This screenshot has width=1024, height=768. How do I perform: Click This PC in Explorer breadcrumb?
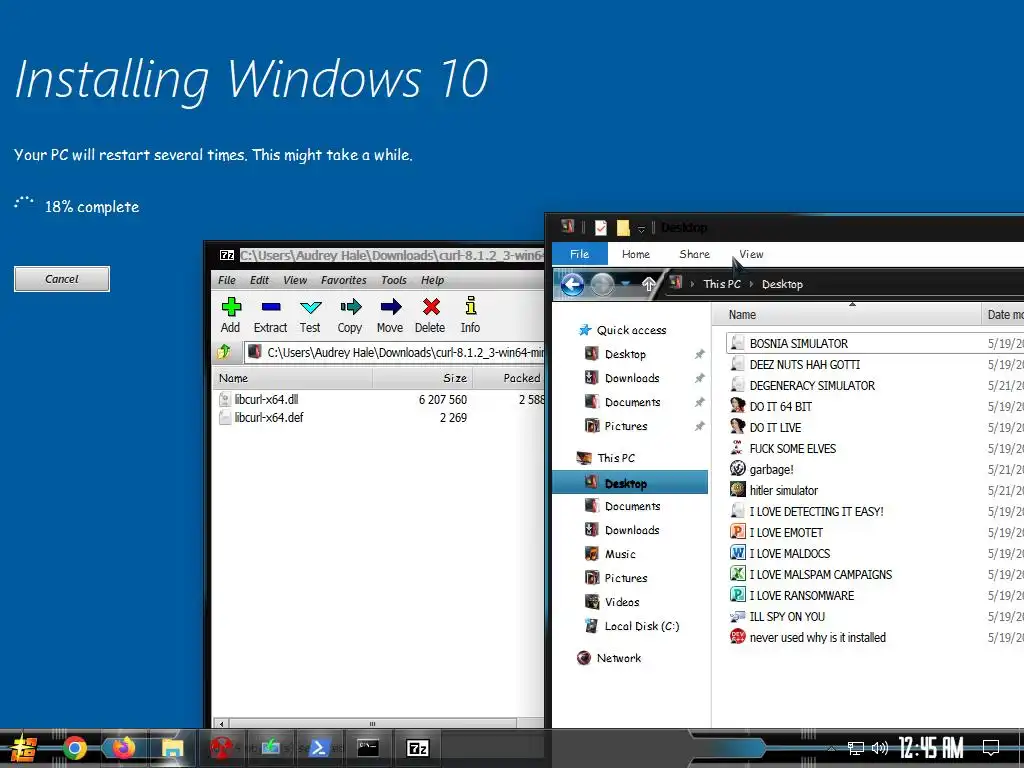[722, 284]
